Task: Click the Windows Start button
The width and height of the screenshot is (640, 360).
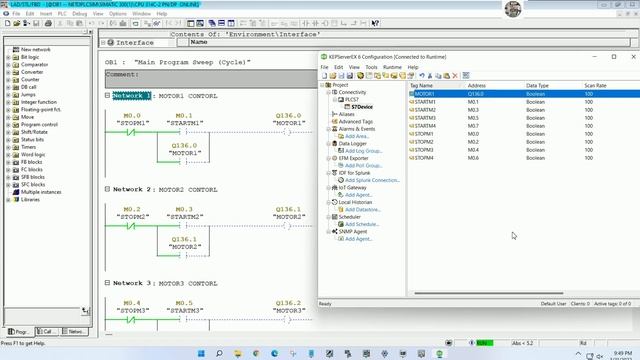Action: (x=201, y=353)
